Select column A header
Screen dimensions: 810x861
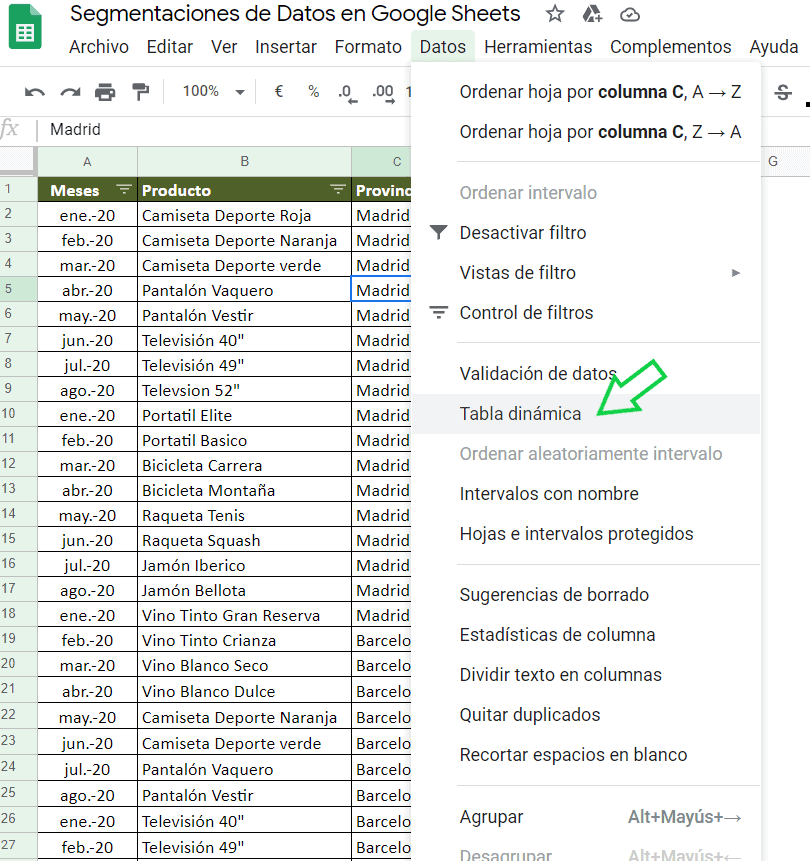pos(87,161)
